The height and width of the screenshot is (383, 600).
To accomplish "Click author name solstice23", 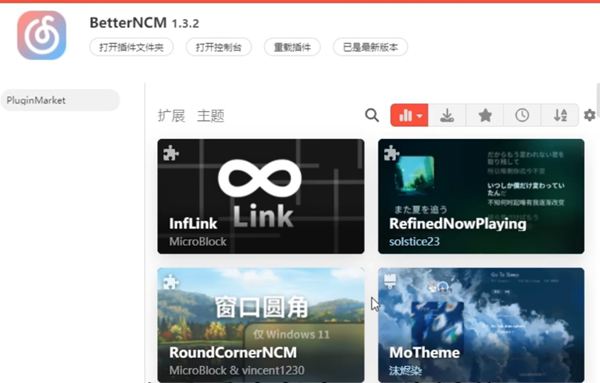I will pyautogui.click(x=414, y=241).
